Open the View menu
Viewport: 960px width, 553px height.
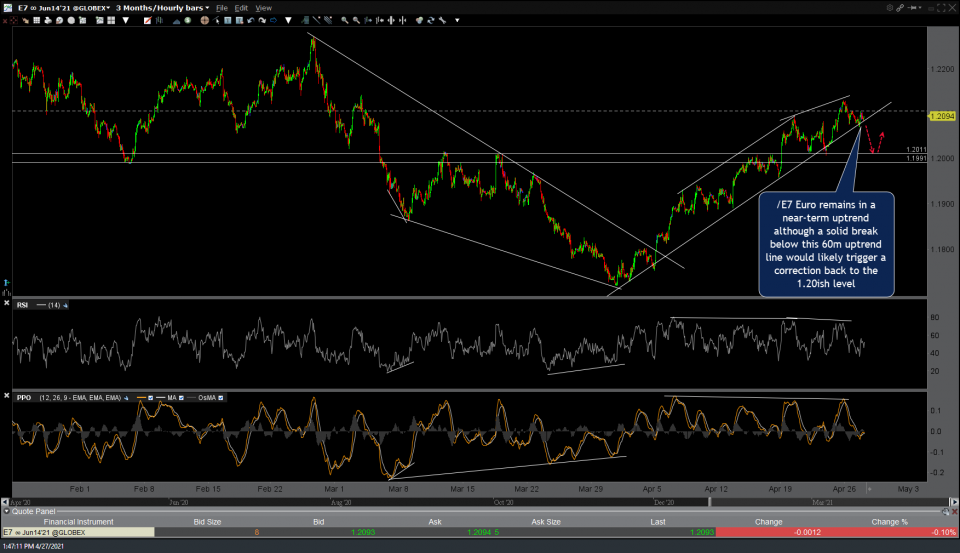coord(263,8)
